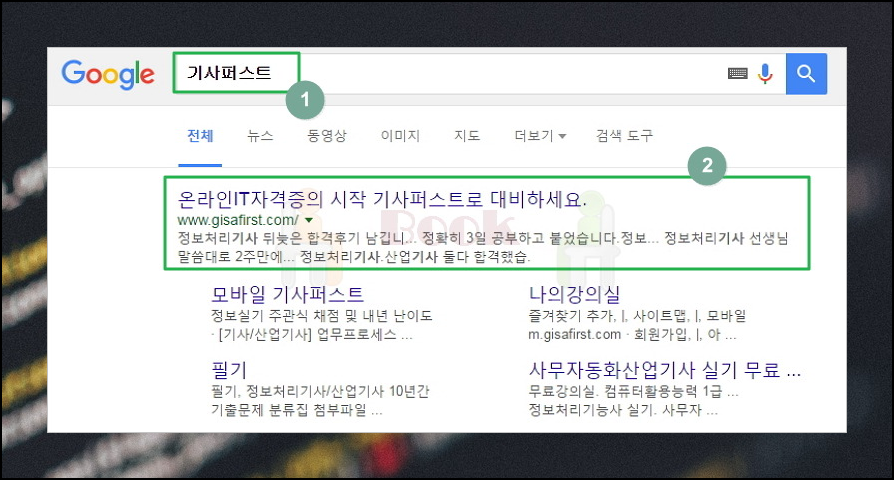Switch to the 동영상 tab
The image size is (894, 480).
coord(327,136)
